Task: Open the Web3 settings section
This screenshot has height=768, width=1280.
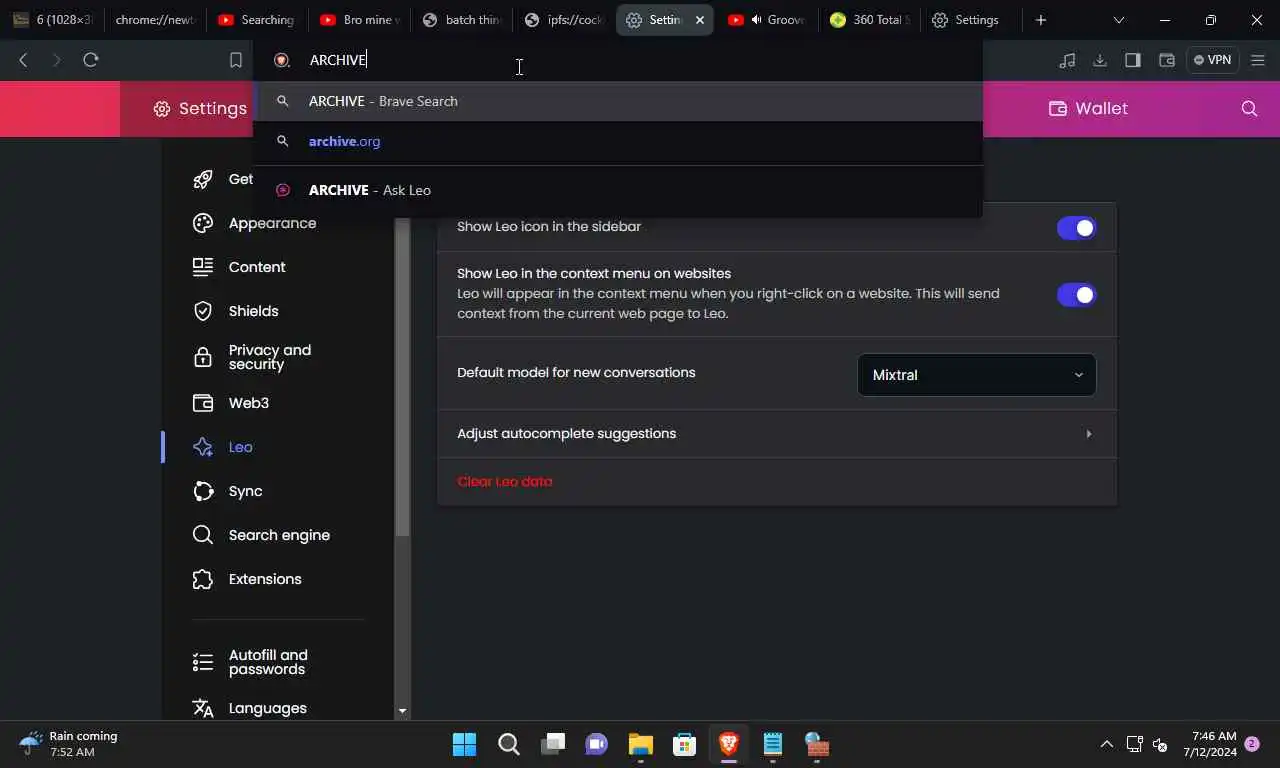Action: click(x=248, y=403)
